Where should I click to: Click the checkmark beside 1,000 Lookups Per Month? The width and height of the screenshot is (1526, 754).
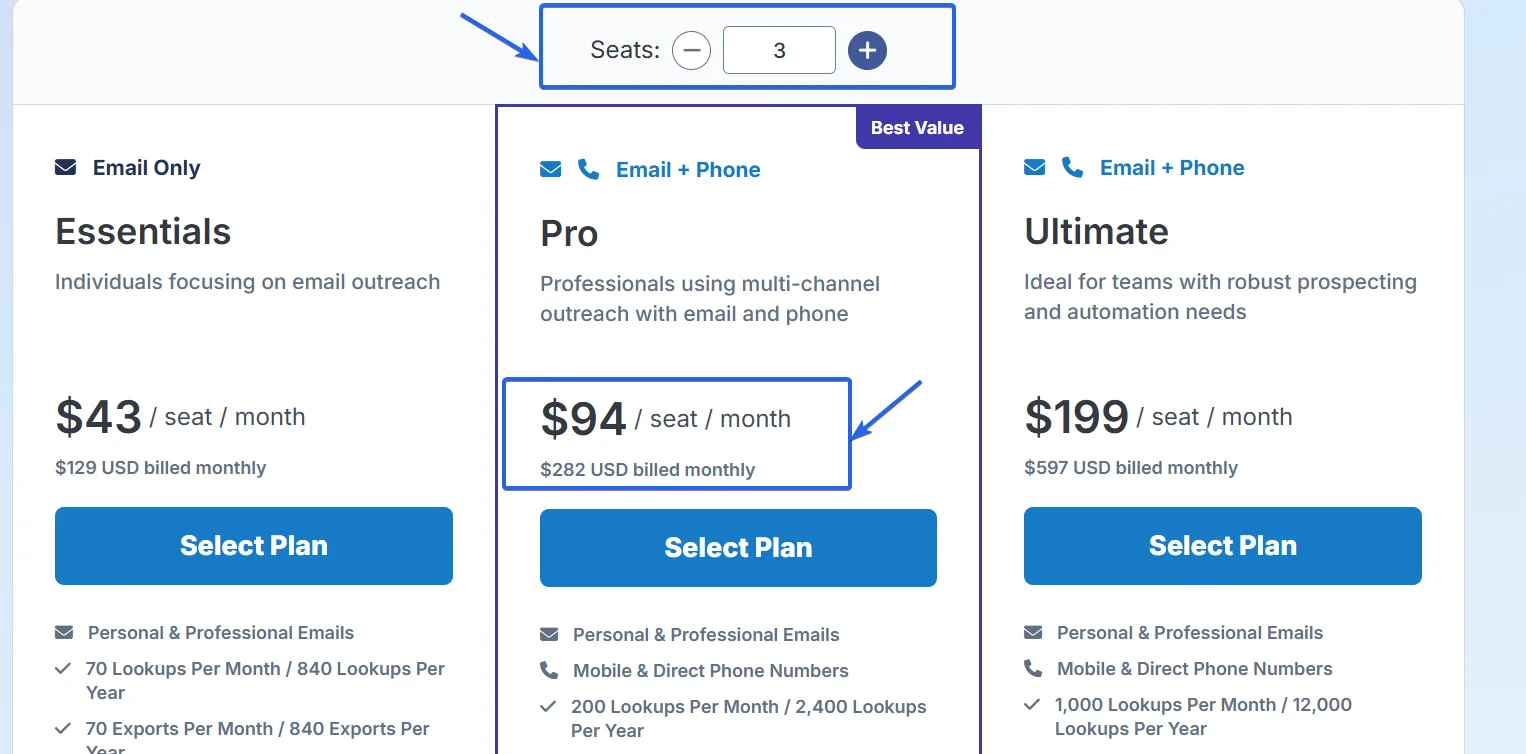[1032, 704]
